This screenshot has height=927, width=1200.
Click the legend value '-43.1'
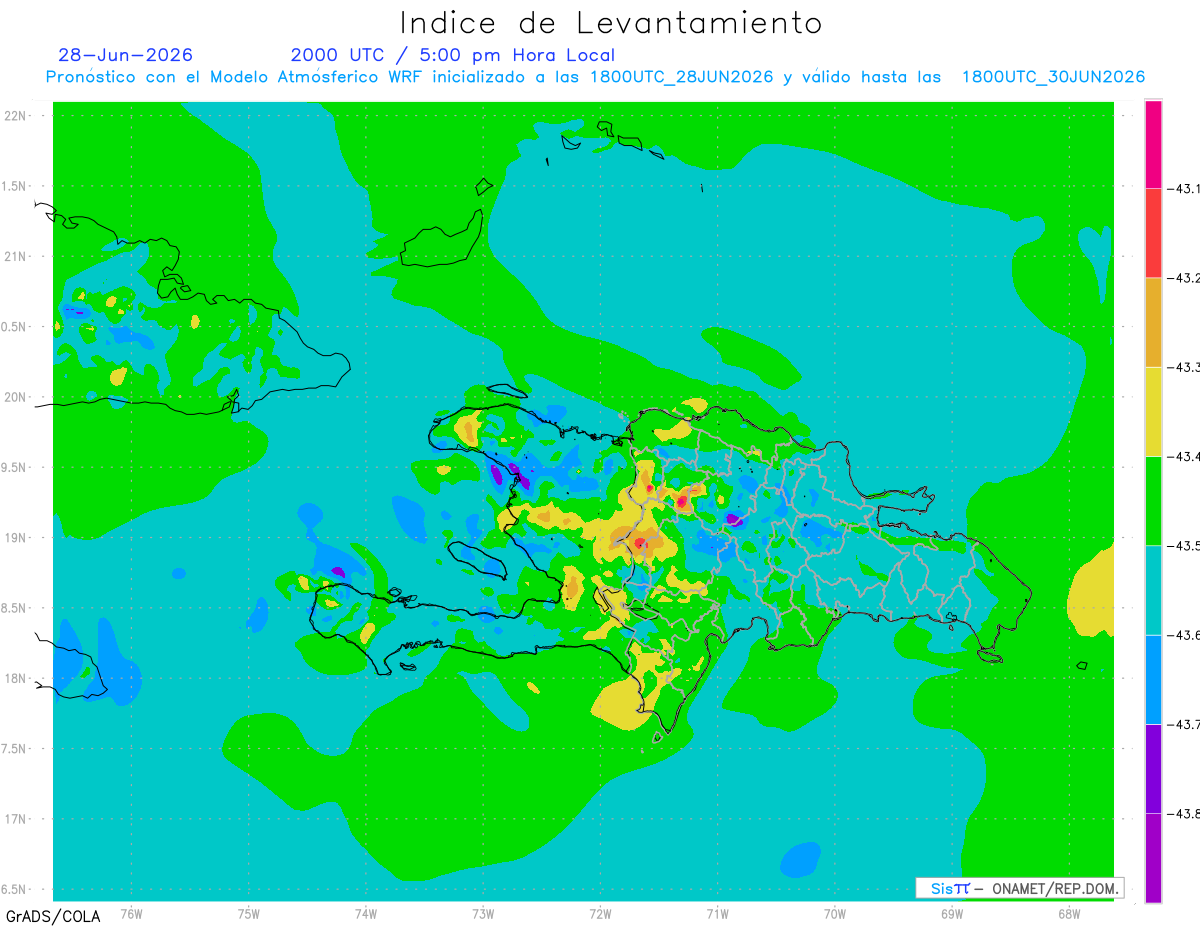(x=1182, y=188)
